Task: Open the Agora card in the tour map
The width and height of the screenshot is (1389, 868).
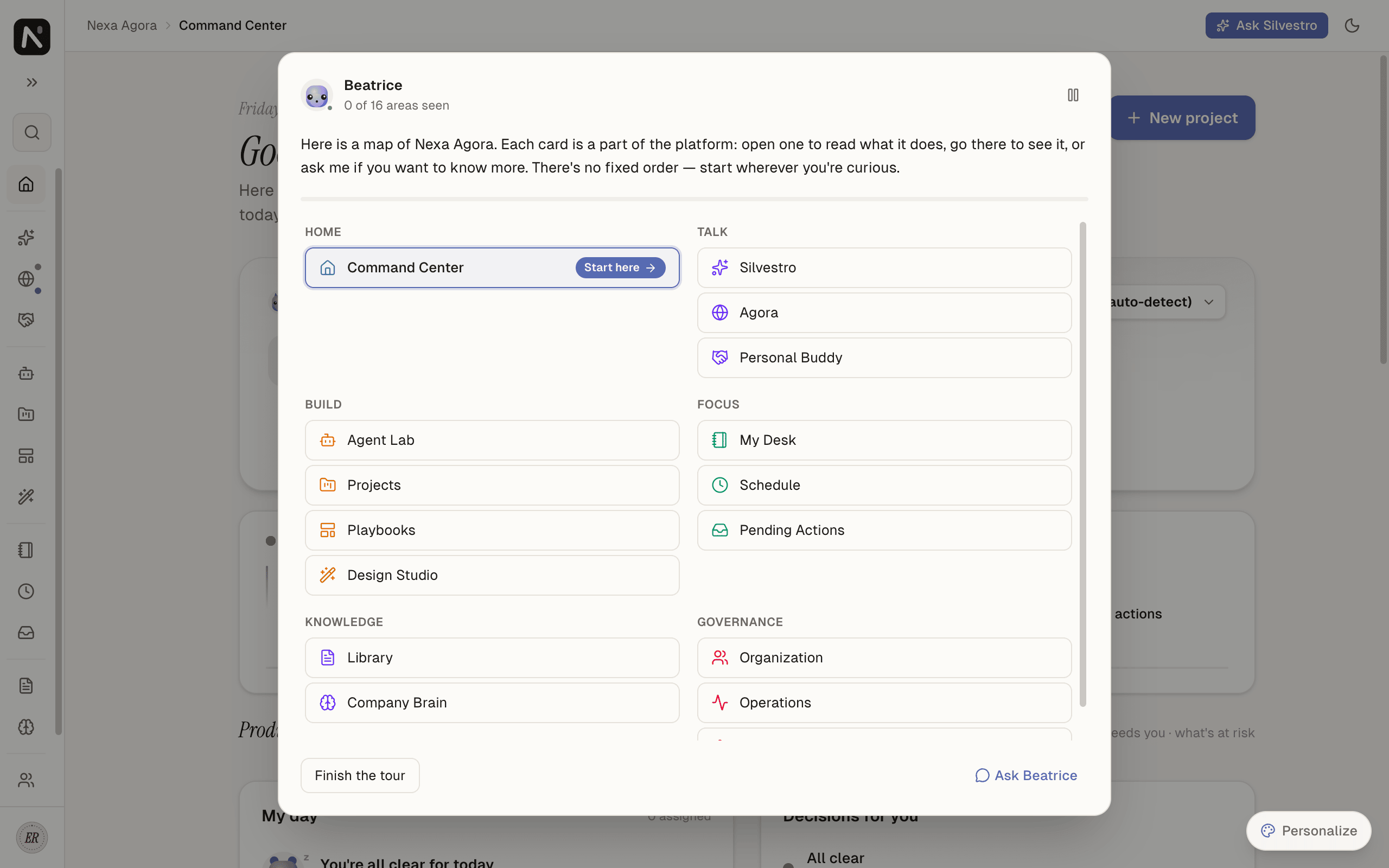Action: coord(884,313)
